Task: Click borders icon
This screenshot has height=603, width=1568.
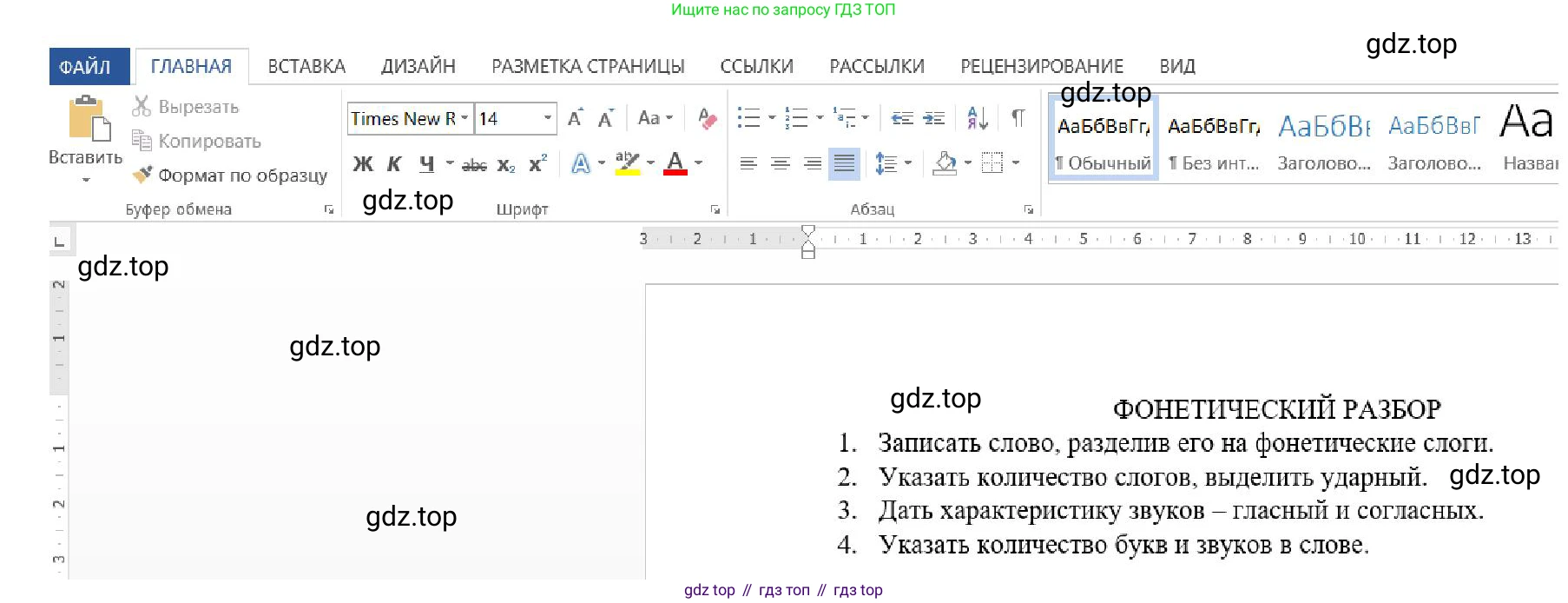Action: [x=992, y=163]
